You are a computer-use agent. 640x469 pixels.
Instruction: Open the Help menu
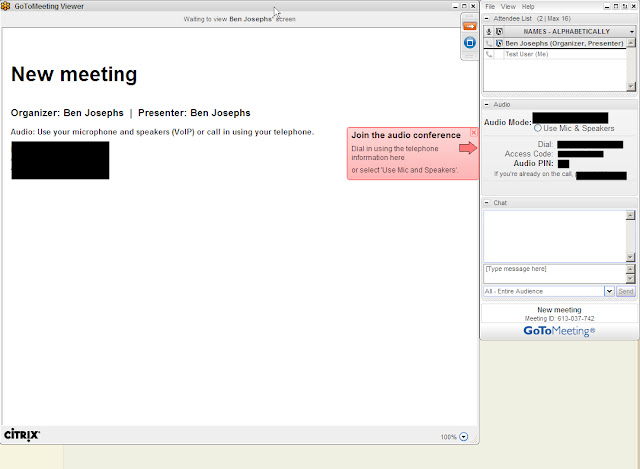click(x=528, y=7)
